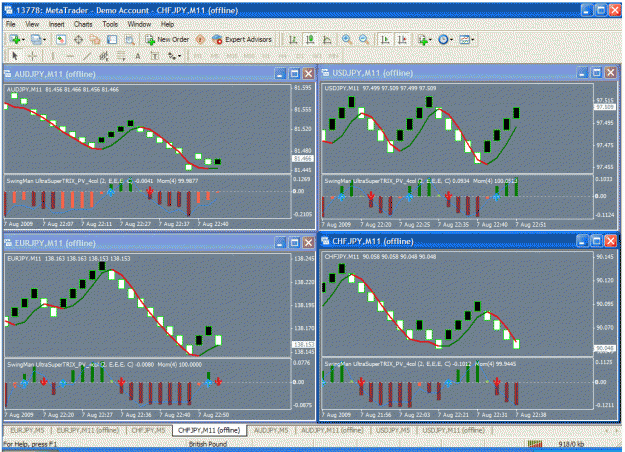Image resolution: width=625 pixels, height=452 pixels.
Task: Open the File menu
Action: click(x=11, y=24)
